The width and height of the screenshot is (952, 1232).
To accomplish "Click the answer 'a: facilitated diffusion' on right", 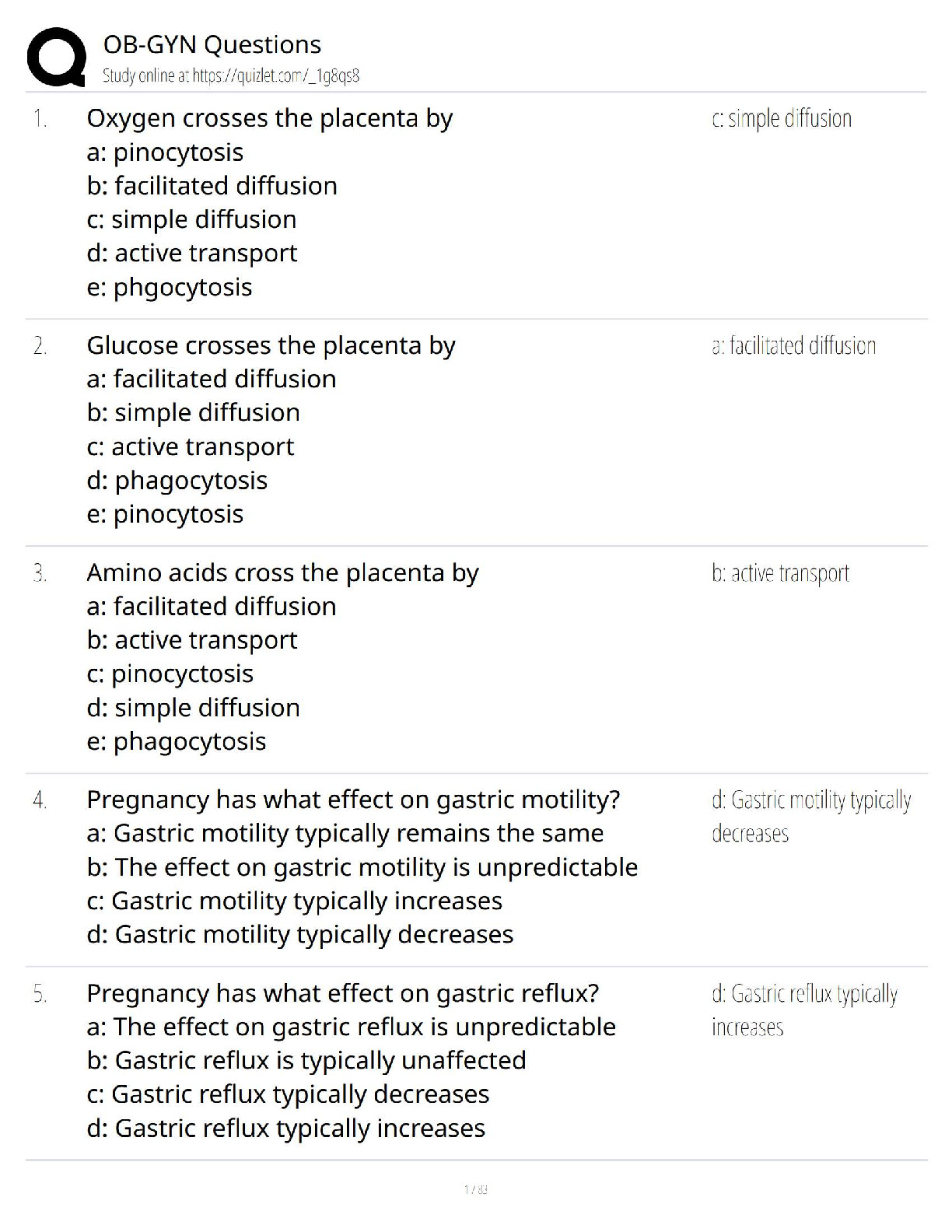I will point(793,346).
